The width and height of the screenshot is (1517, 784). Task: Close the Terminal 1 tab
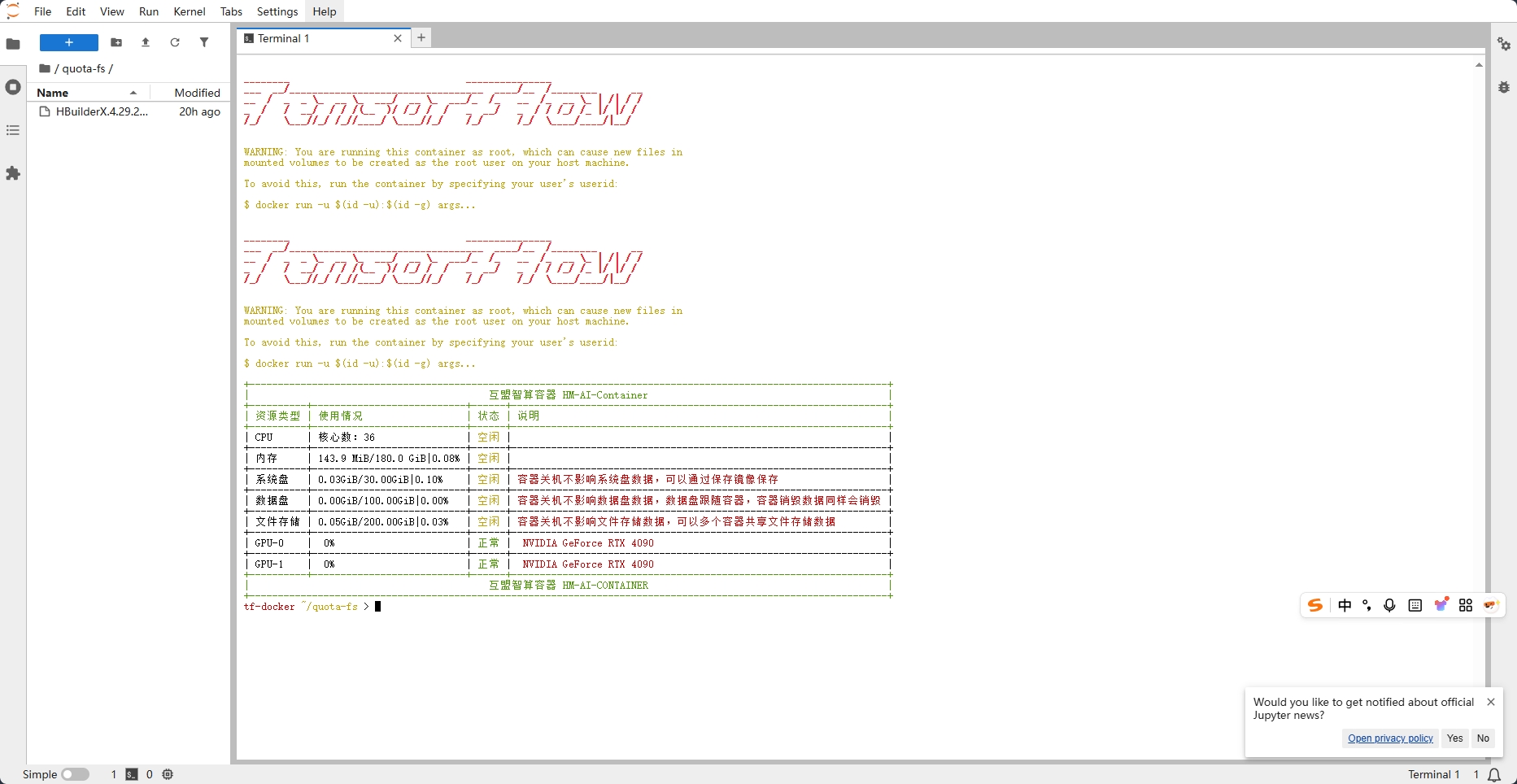click(x=398, y=38)
